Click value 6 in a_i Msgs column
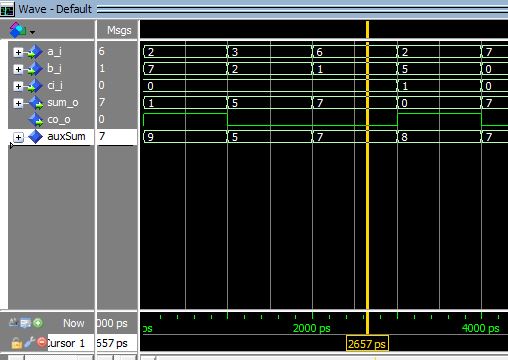Image resolution: width=508 pixels, height=360 pixels. (x=102, y=51)
